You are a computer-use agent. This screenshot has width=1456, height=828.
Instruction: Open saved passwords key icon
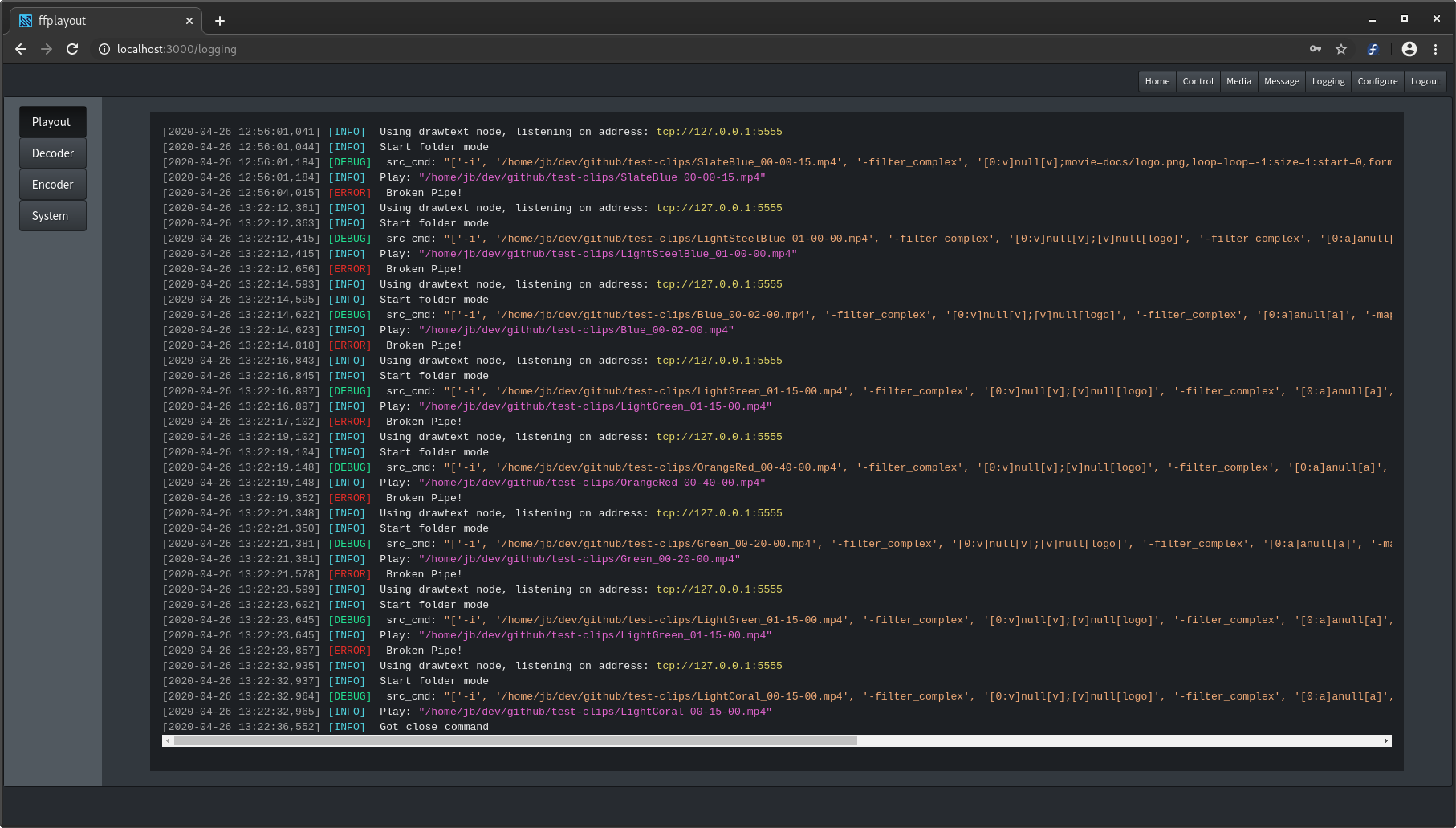point(1316,49)
